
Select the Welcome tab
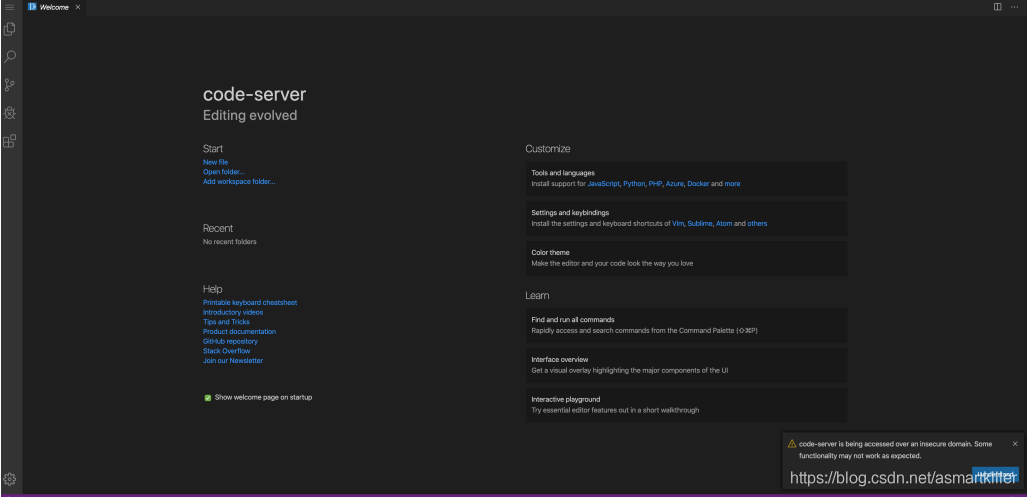click(x=54, y=7)
